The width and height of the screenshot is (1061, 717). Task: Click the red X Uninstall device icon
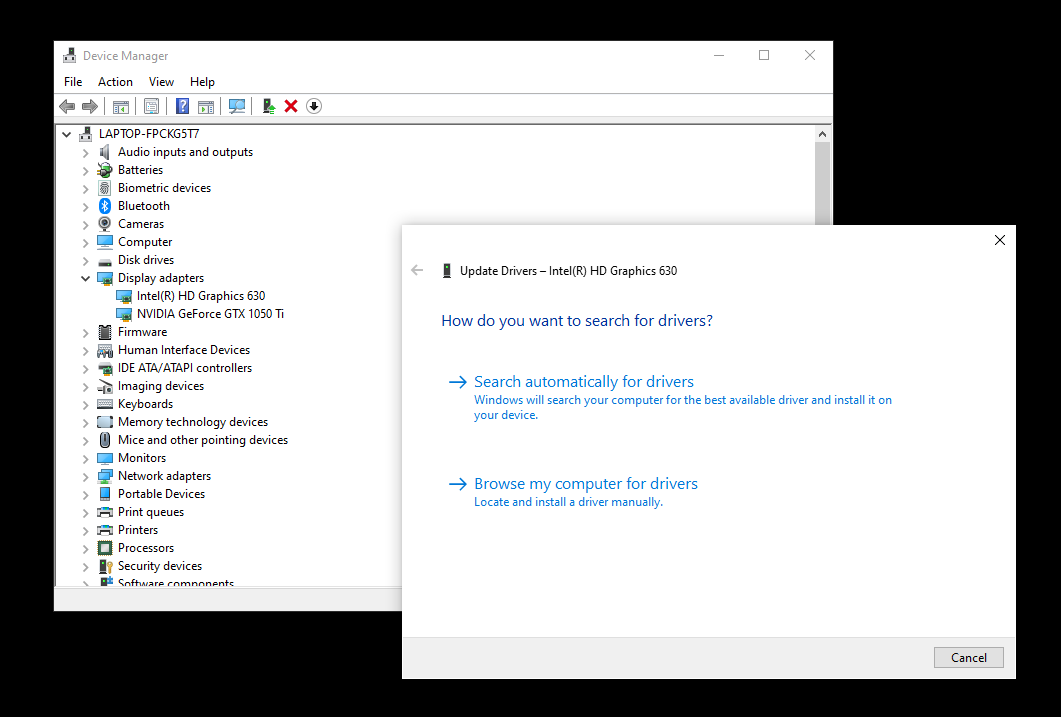tap(291, 106)
